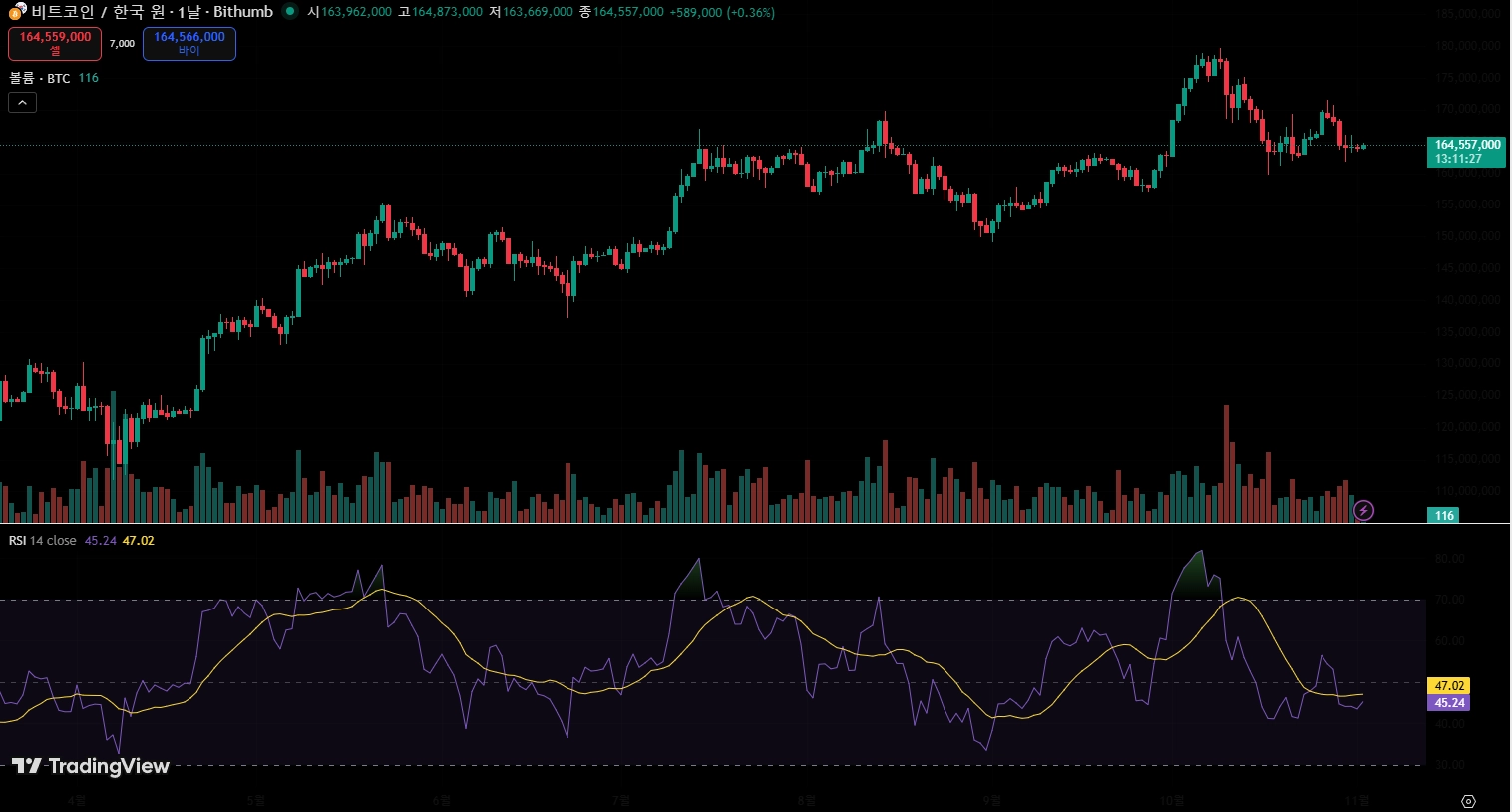The width and height of the screenshot is (1512, 812).
Task: Click the green market status dot
Action: [289, 12]
